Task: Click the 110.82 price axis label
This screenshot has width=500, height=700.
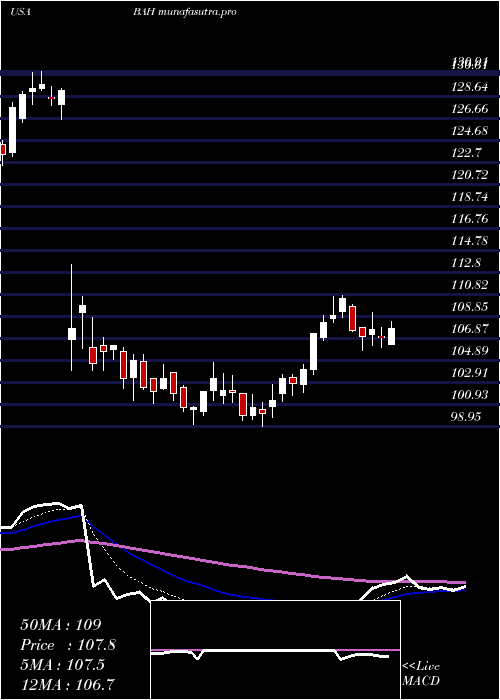Action: click(x=470, y=285)
